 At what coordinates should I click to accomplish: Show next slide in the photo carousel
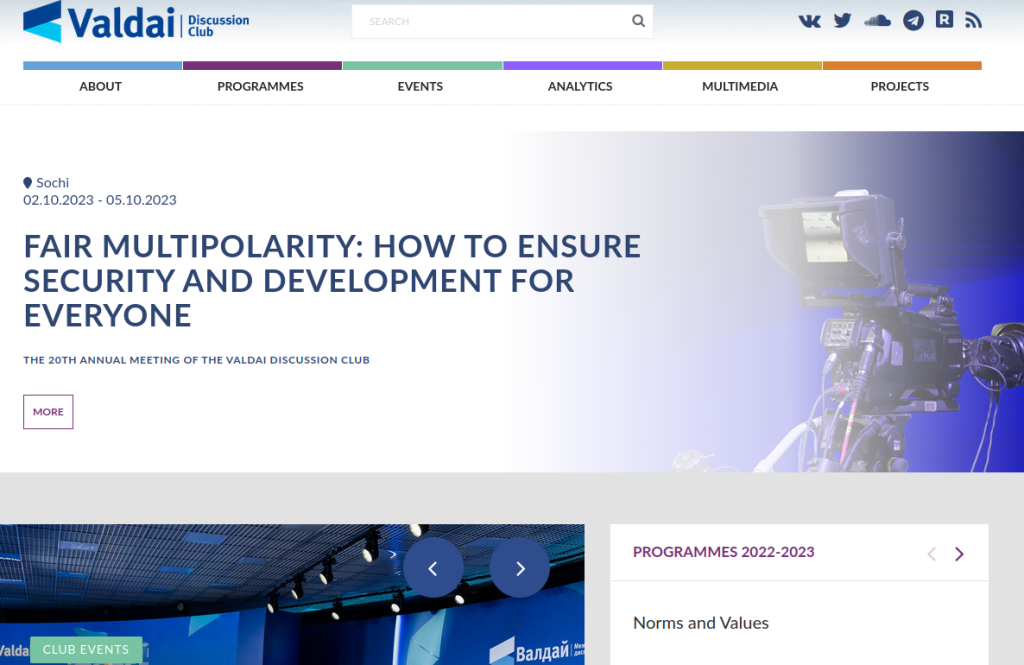[x=520, y=568]
